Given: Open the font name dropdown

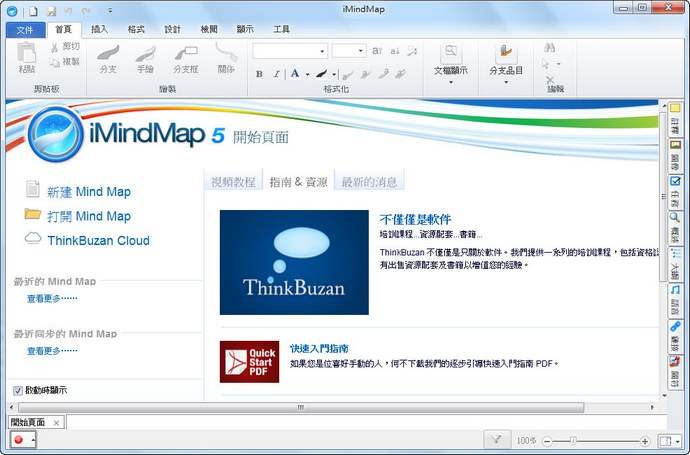Looking at the screenshot, I should [x=322, y=51].
